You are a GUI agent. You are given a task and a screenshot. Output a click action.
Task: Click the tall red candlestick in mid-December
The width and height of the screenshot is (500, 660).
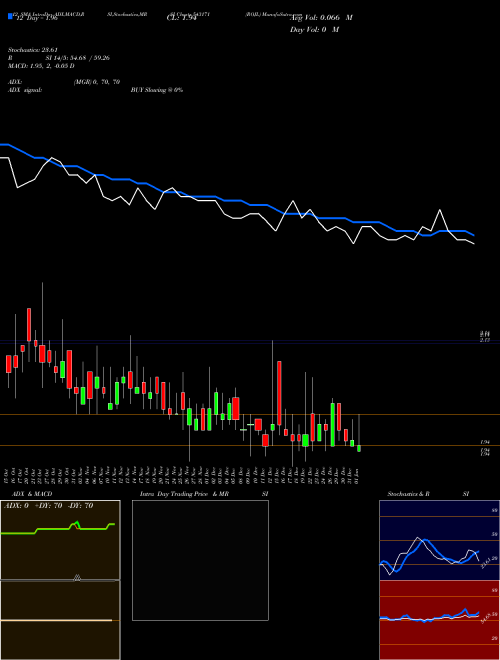[279, 393]
